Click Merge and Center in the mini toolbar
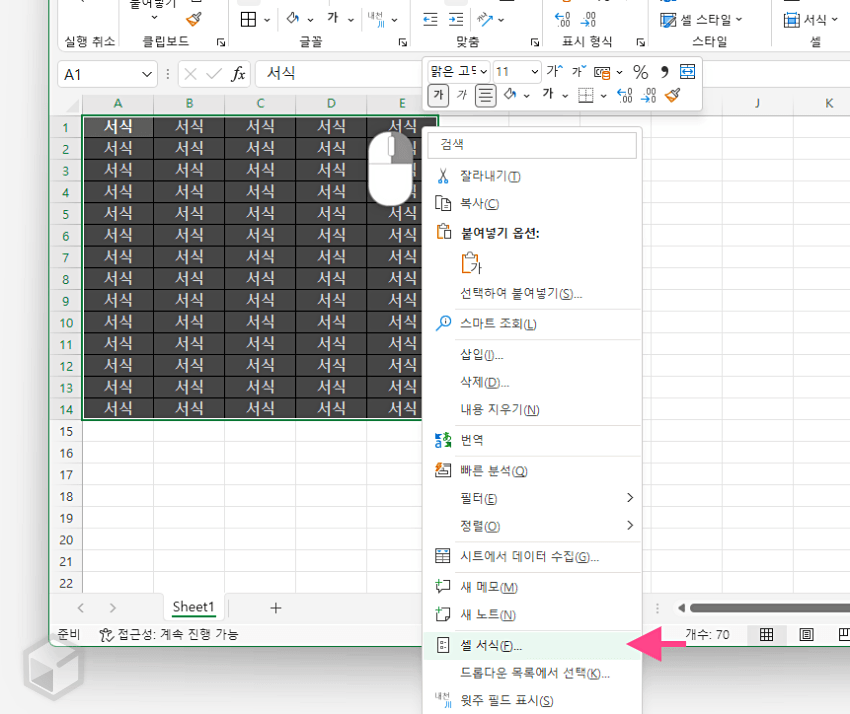This screenshot has height=714, width=850. point(687,72)
